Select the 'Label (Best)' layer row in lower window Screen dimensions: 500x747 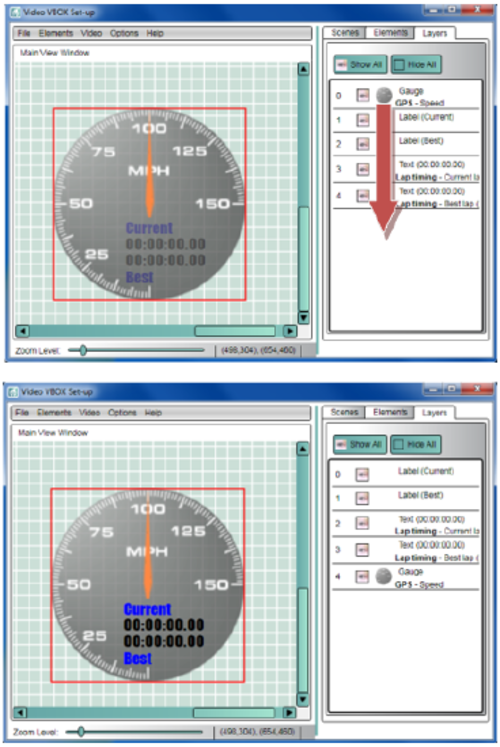[406, 498]
